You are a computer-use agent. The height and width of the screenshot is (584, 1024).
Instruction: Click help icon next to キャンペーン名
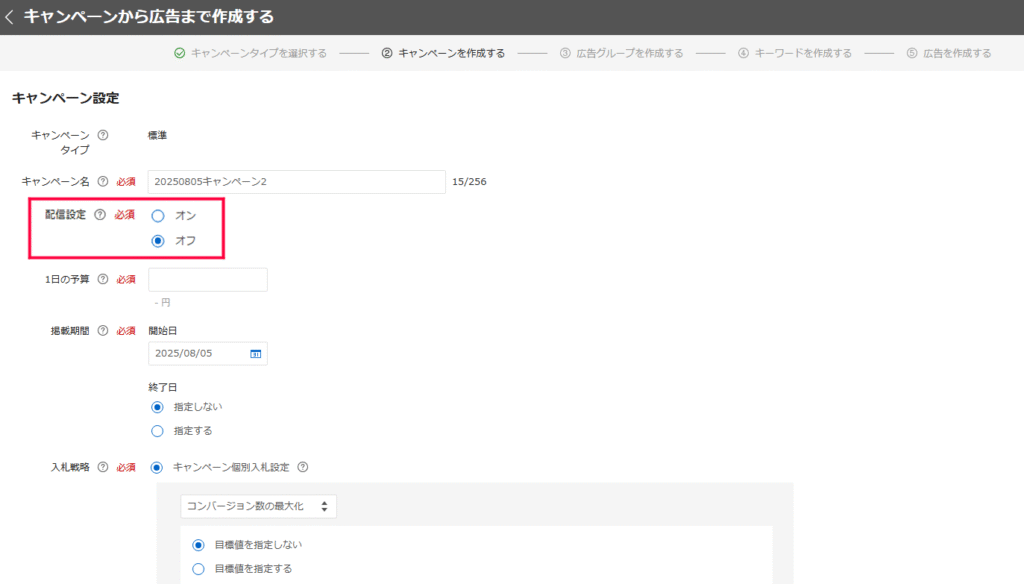(103, 181)
